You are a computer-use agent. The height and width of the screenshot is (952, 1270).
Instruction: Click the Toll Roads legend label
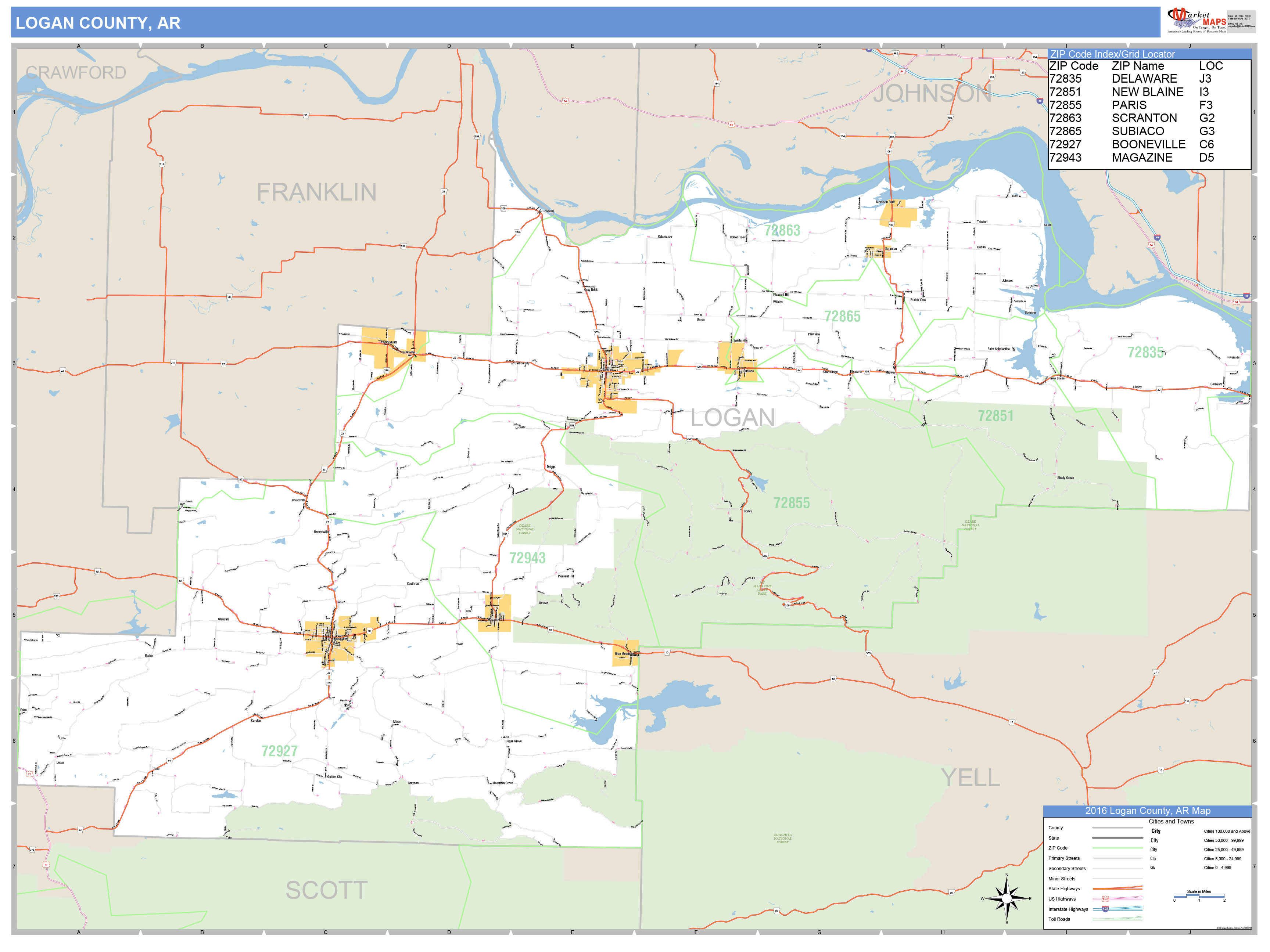point(1059,919)
